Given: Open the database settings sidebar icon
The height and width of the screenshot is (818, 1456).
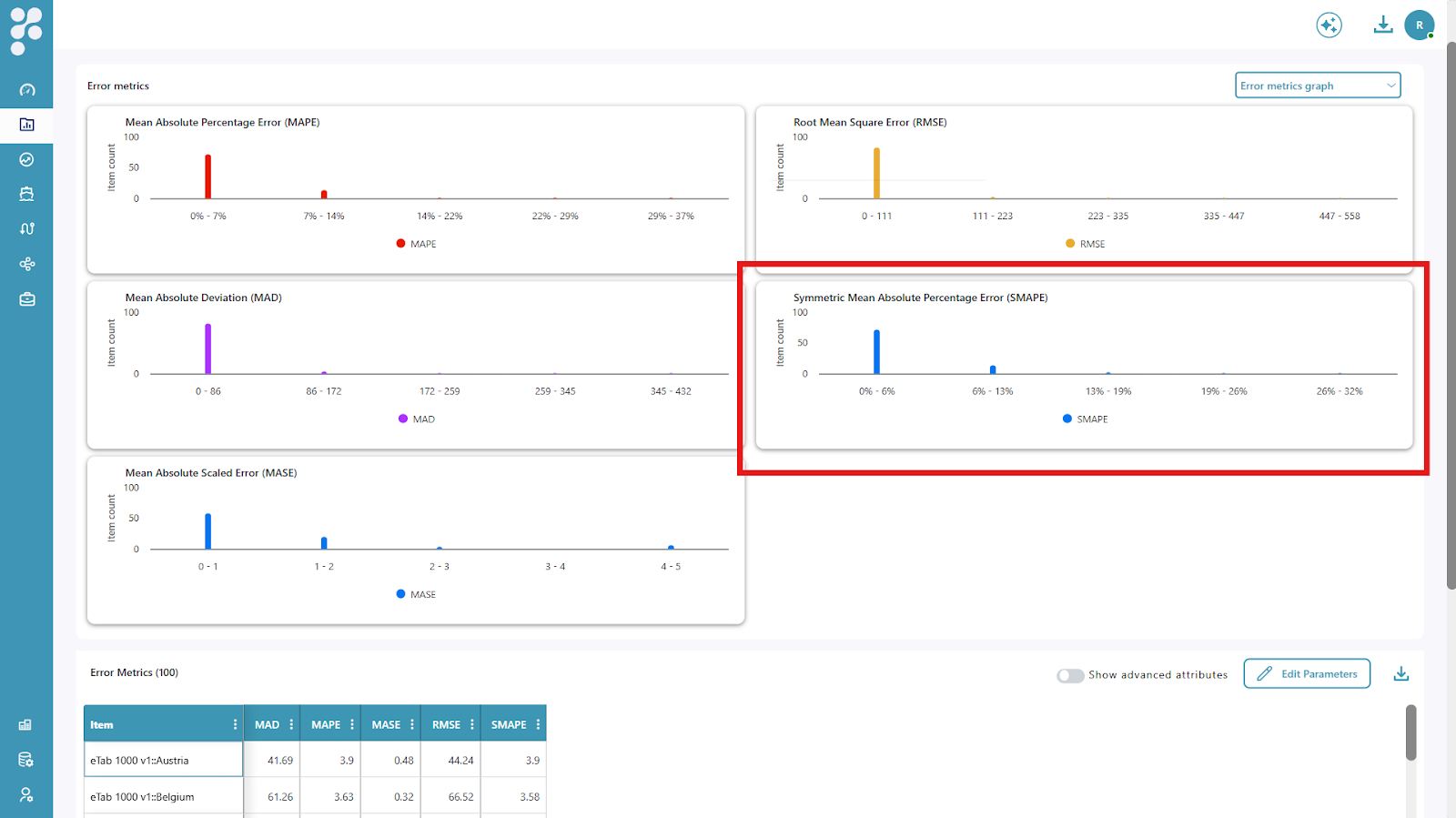Looking at the screenshot, I should (x=25, y=760).
